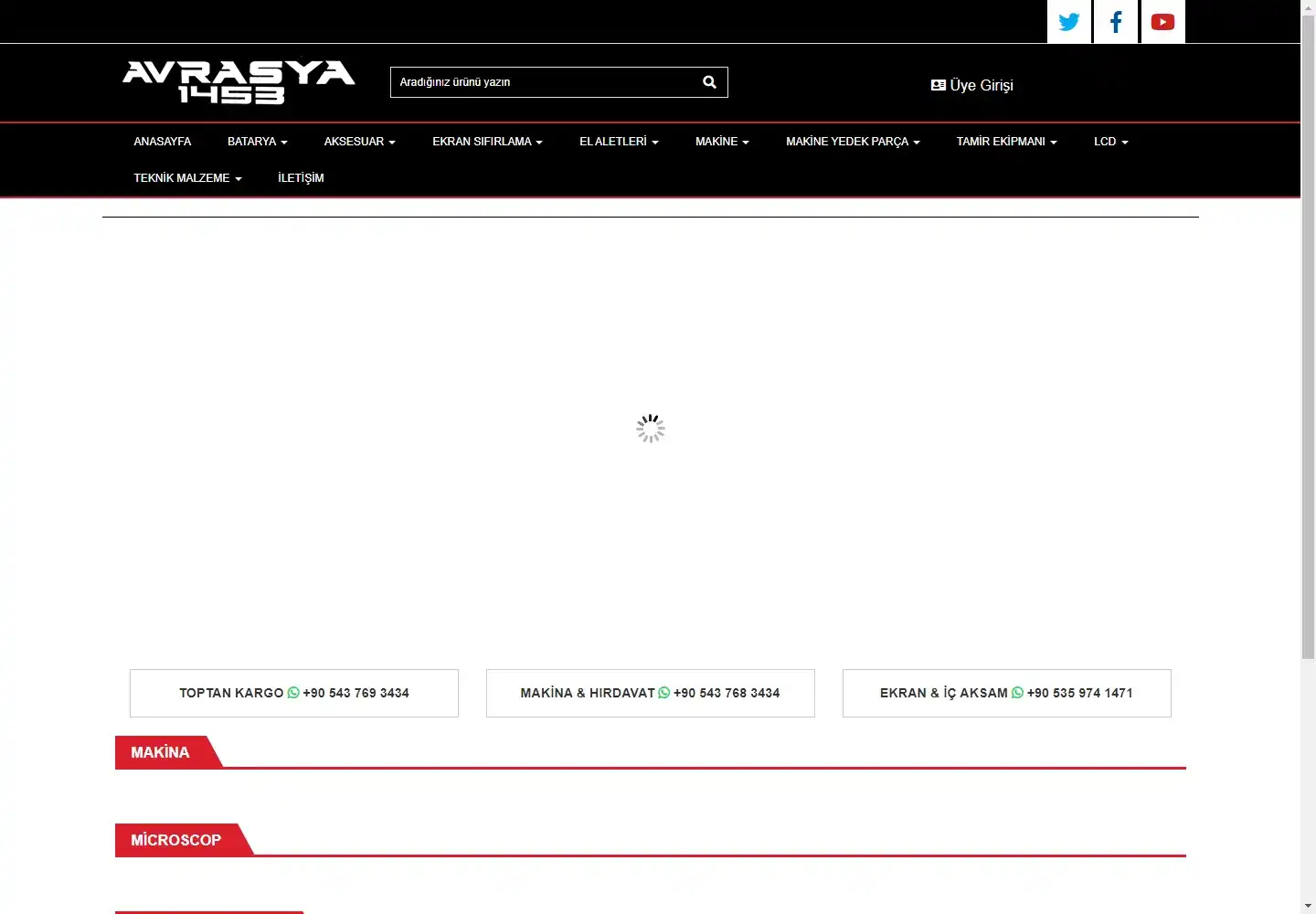Open the El Aletleri dropdown
This screenshot has width=1316, height=914.
[619, 142]
